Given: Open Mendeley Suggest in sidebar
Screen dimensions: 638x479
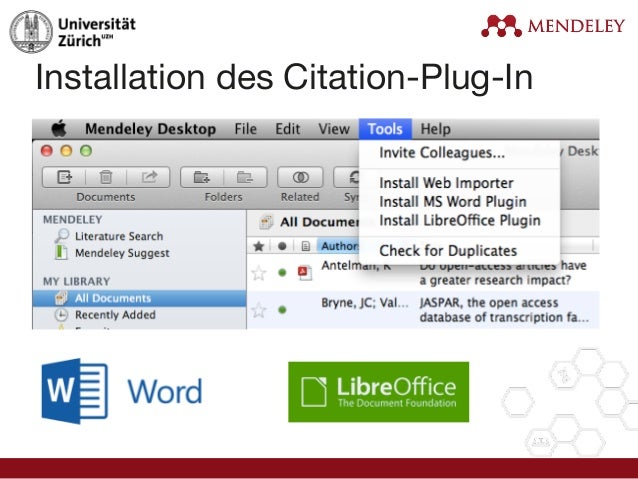Looking at the screenshot, I should pos(122,253).
